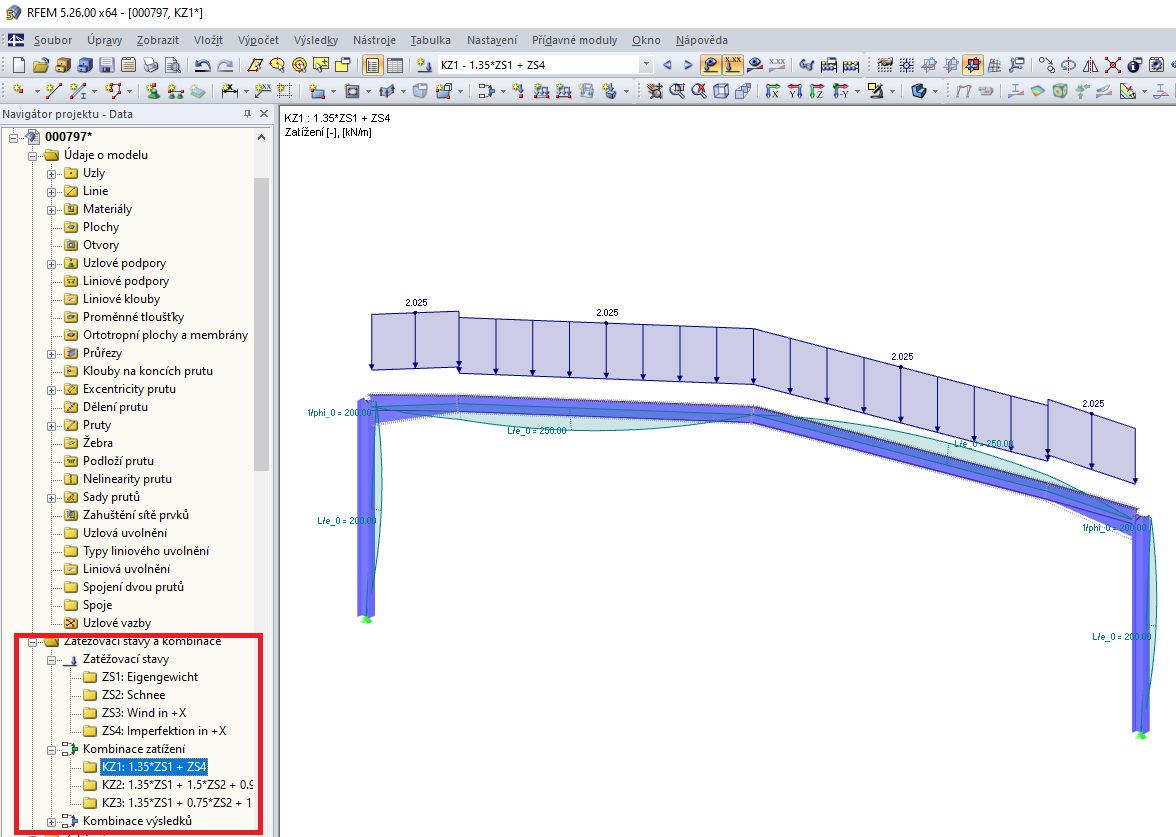Viewport: 1176px width, 837px height.
Task: Open the Soubor menu
Action: click(x=52, y=40)
